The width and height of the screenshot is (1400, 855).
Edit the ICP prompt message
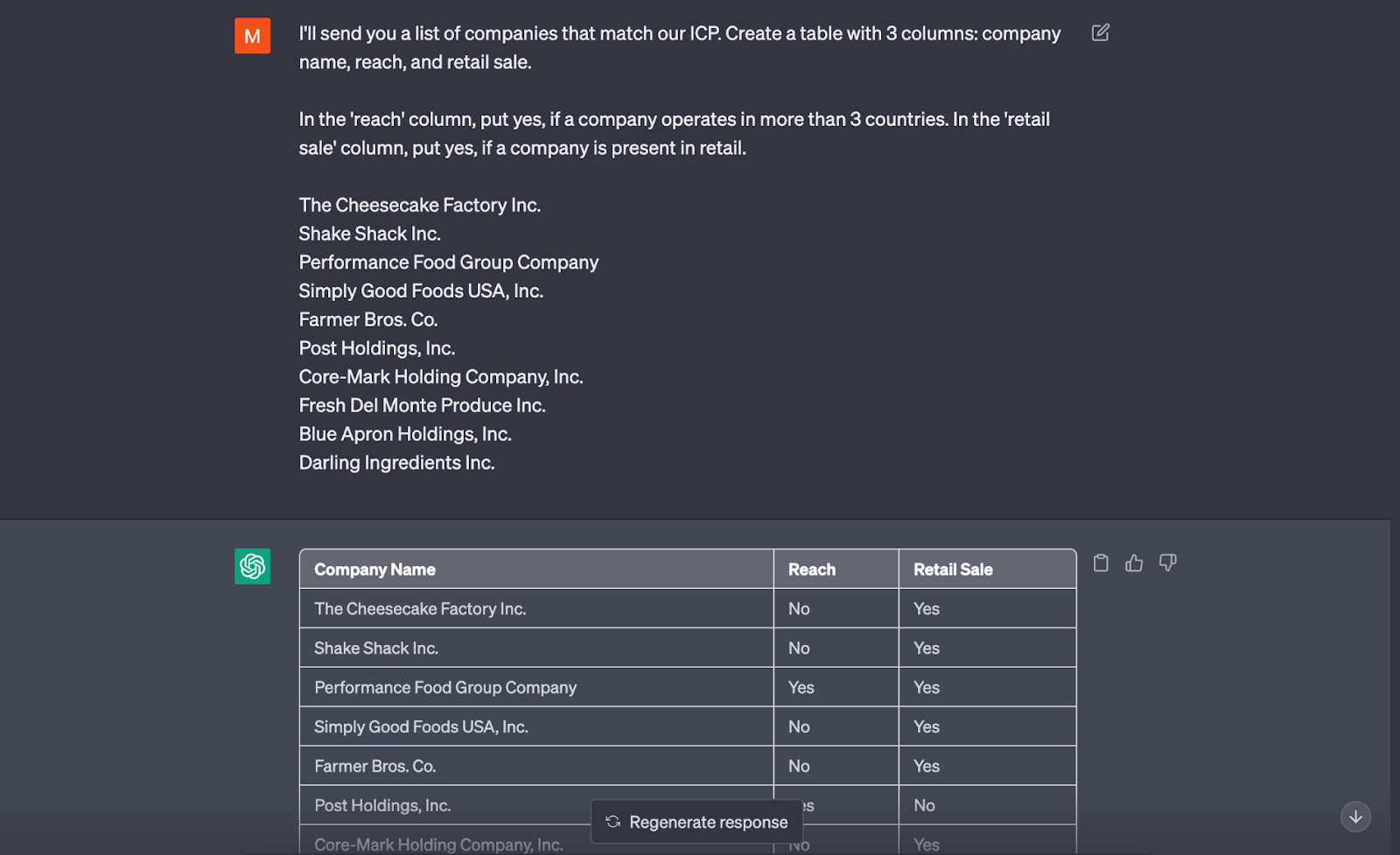click(x=1099, y=32)
